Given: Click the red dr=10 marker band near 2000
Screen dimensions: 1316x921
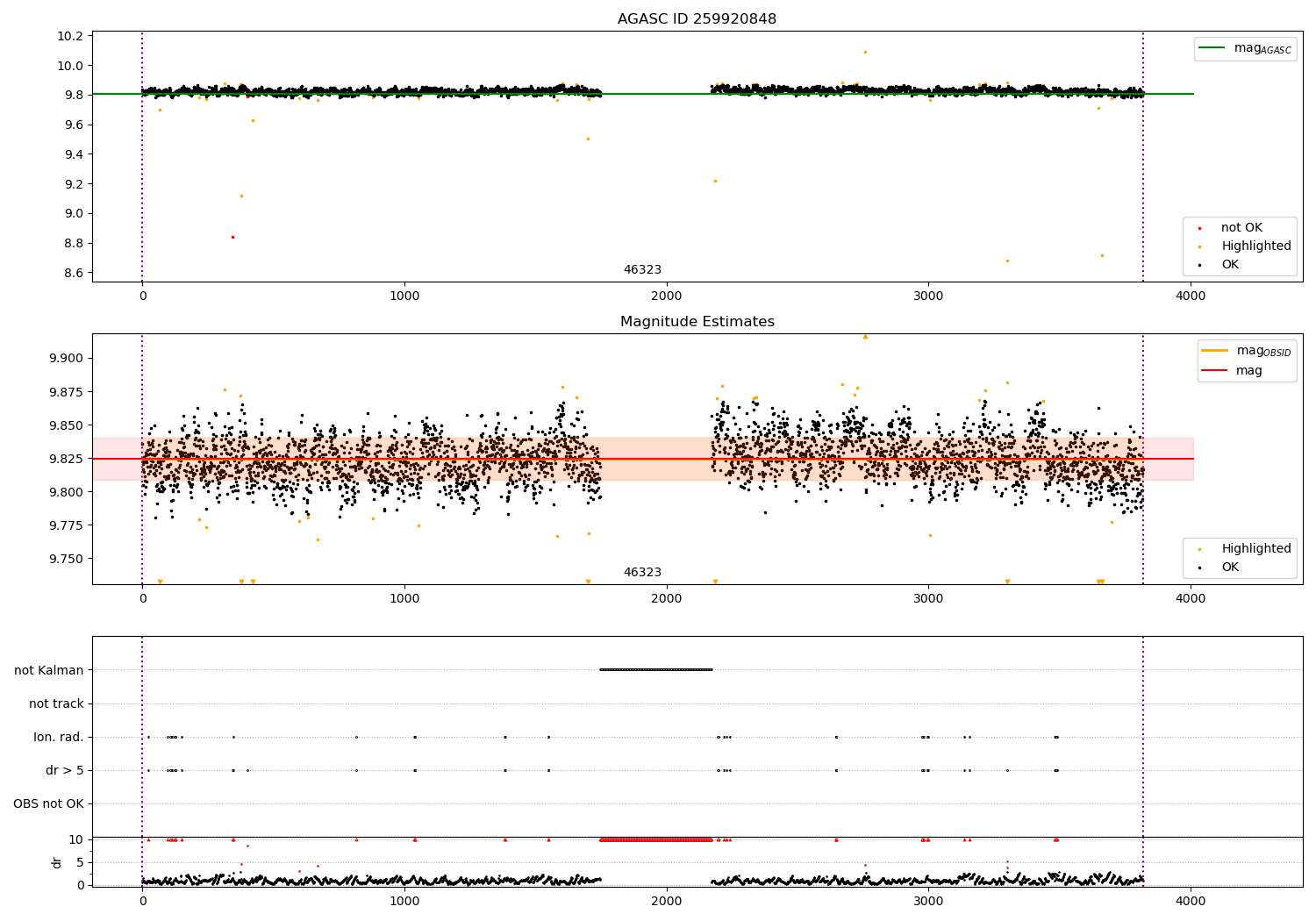Looking at the screenshot, I should point(655,840).
